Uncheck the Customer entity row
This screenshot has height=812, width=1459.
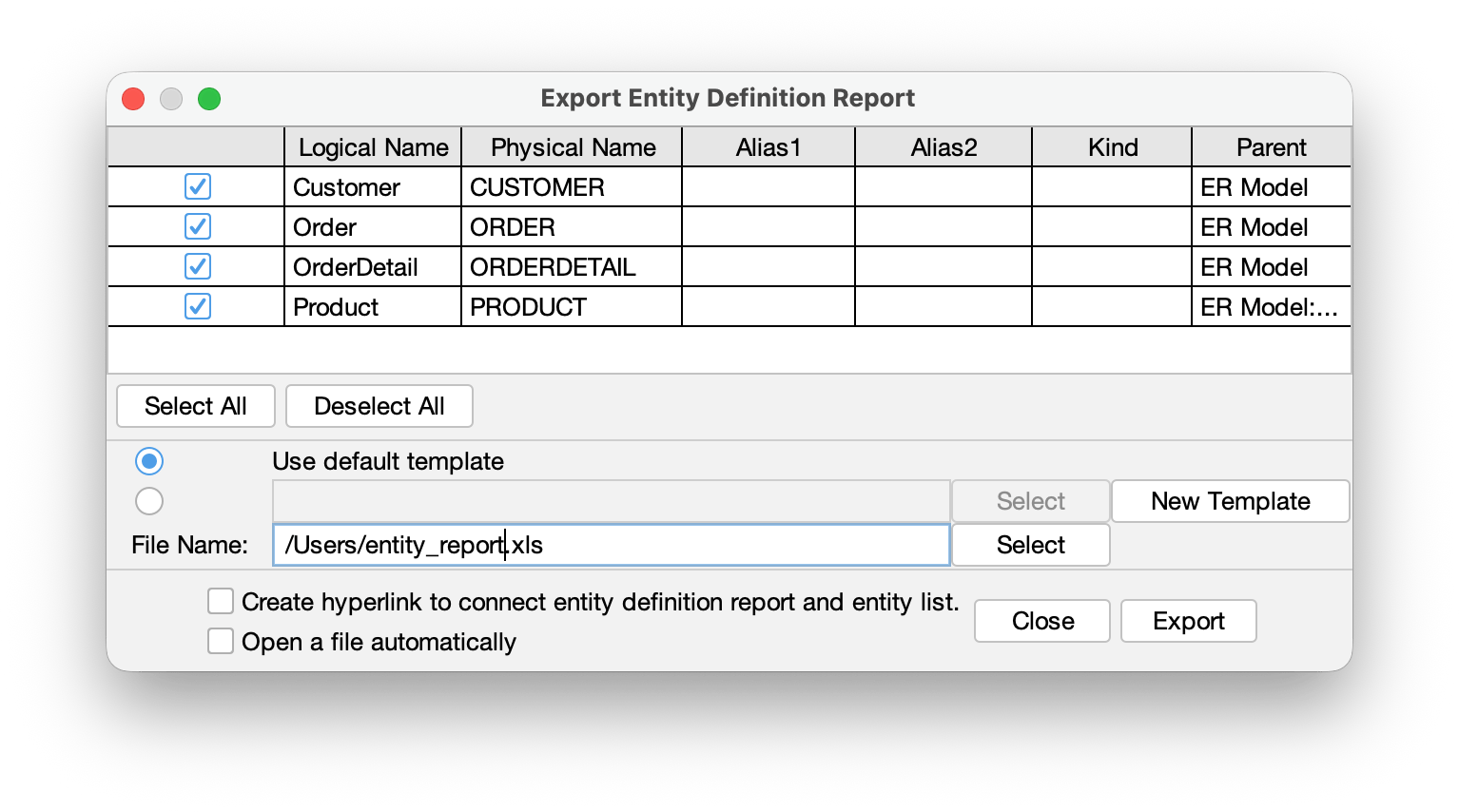click(197, 186)
